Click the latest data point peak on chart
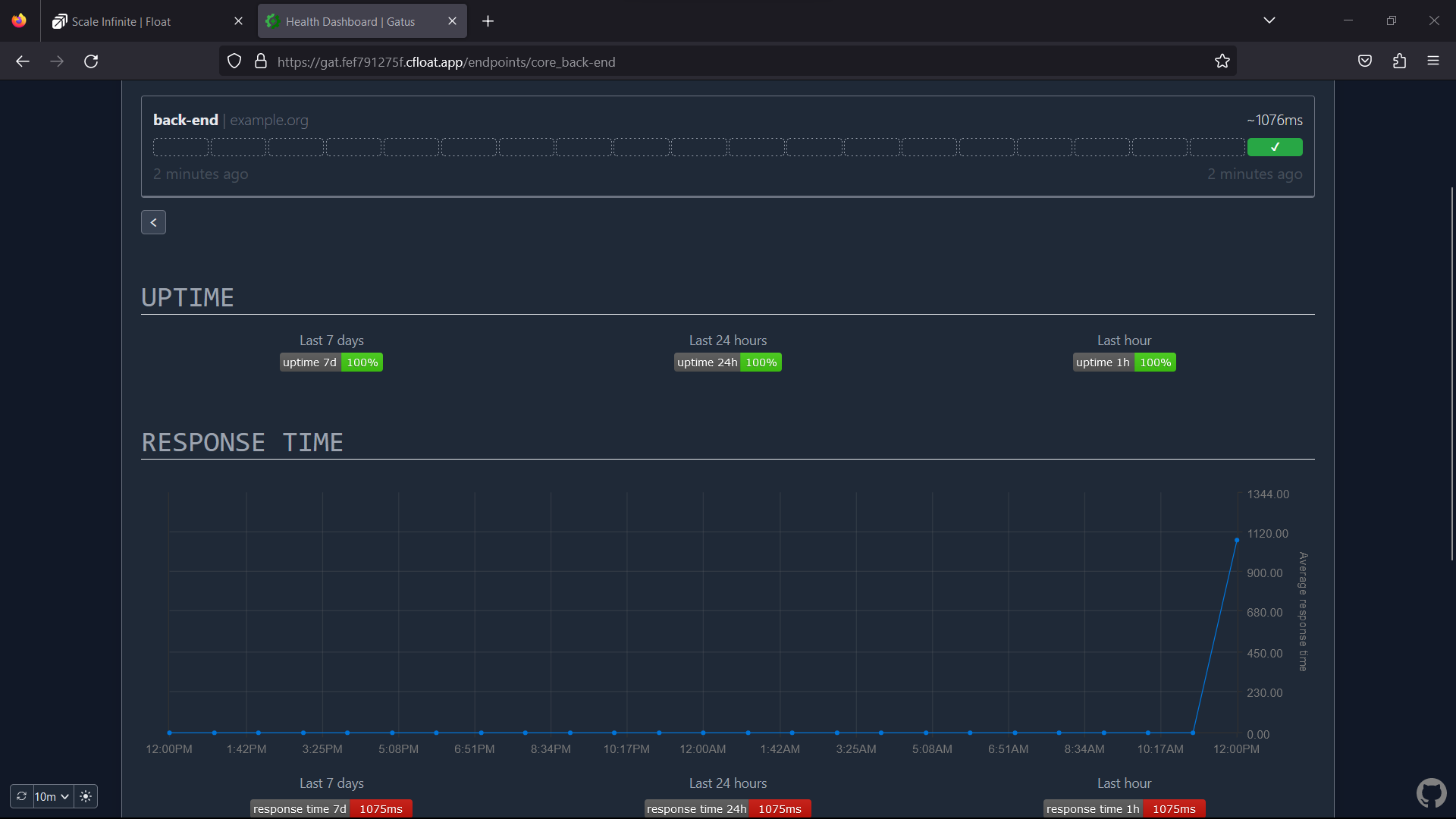 [1237, 541]
